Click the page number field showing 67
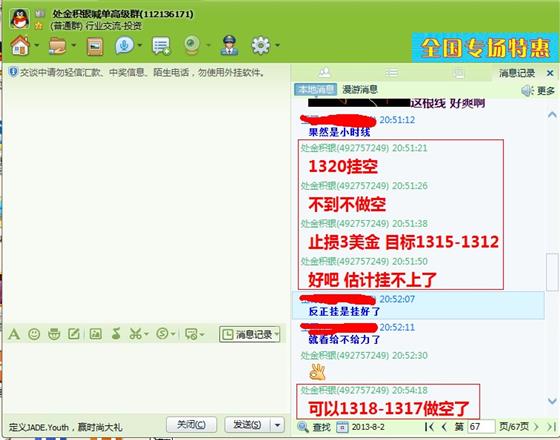560x440 pixels. (x=481, y=427)
